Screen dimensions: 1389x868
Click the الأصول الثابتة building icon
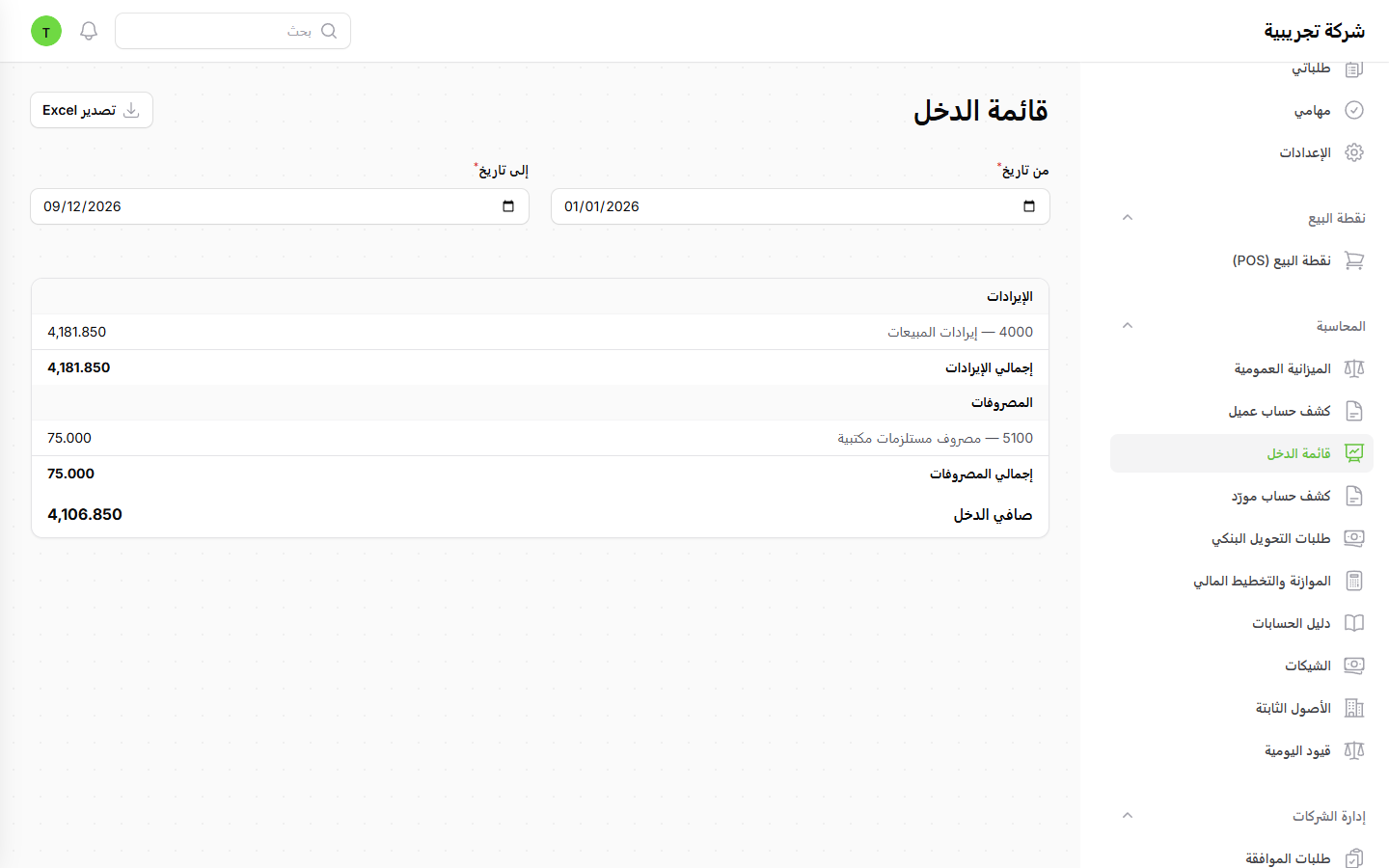click(1354, 708)
